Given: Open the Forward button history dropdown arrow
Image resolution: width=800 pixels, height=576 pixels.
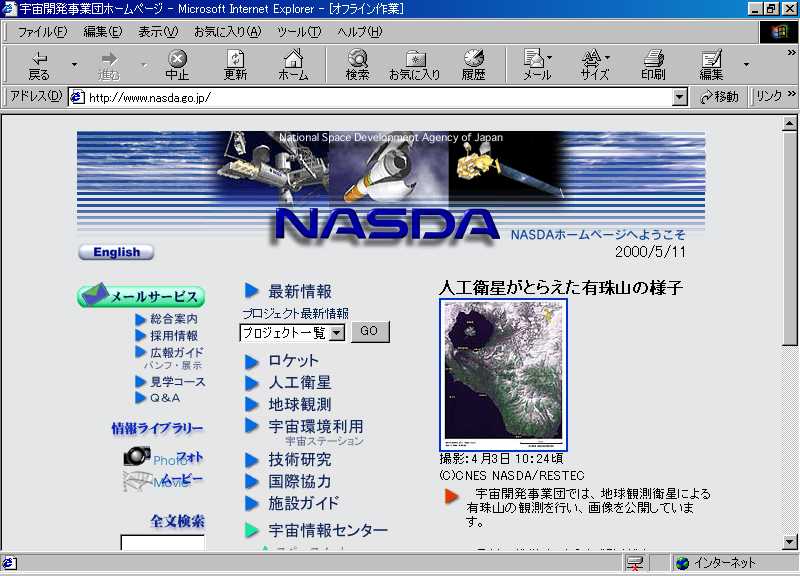Looking at the screenshot, I should 144,65.
